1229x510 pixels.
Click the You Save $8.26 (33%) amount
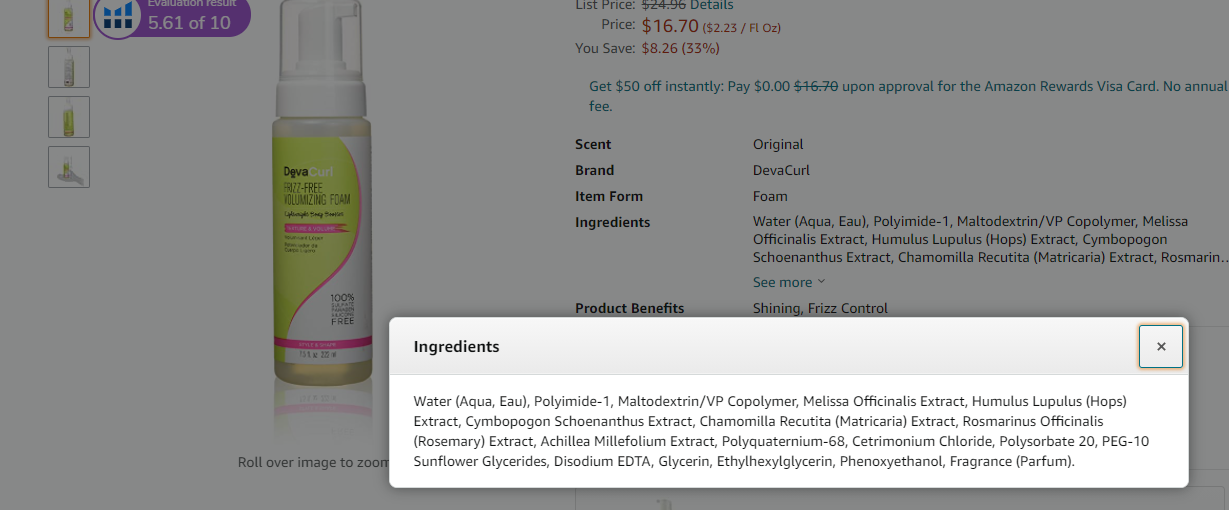[680, 48]
